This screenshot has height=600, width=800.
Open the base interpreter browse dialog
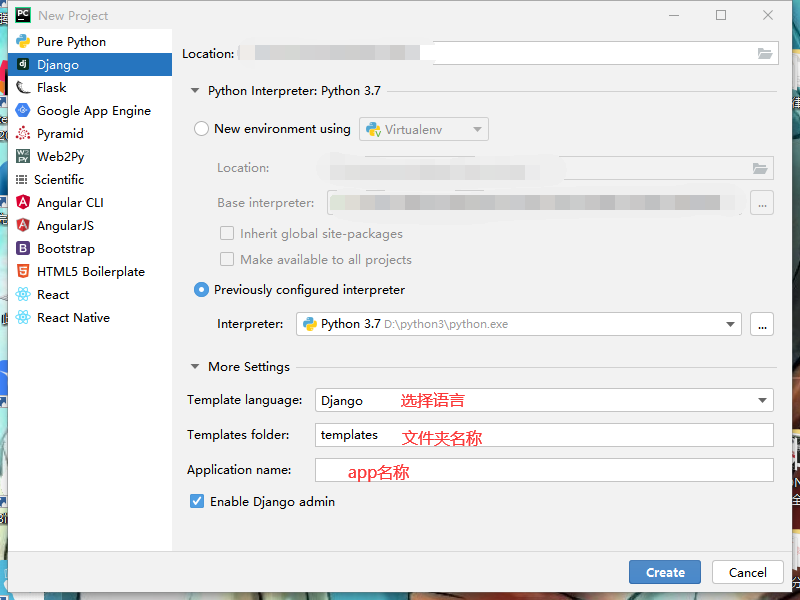(x=762, y=202)
